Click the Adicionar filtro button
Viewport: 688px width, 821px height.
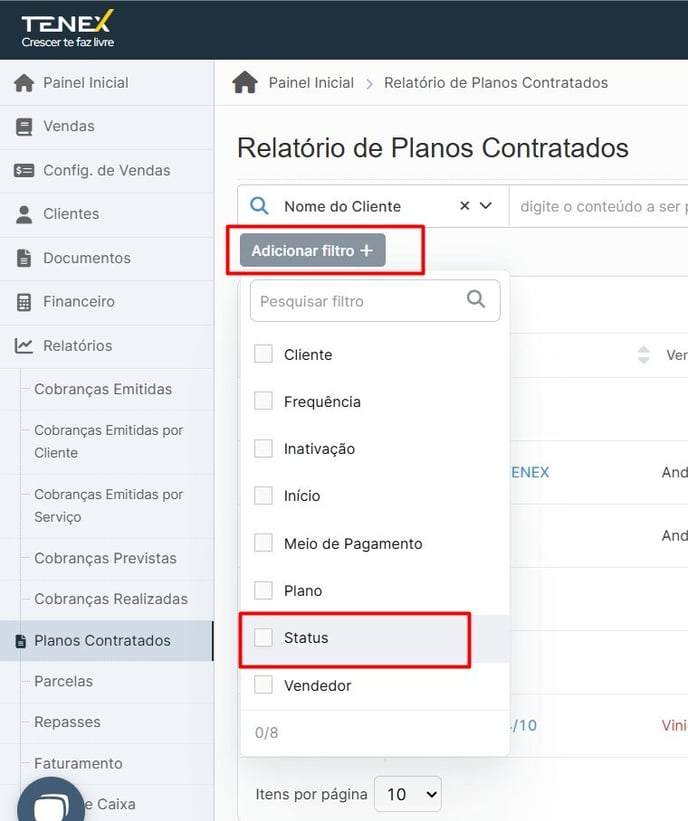click(x=313, y=250)
